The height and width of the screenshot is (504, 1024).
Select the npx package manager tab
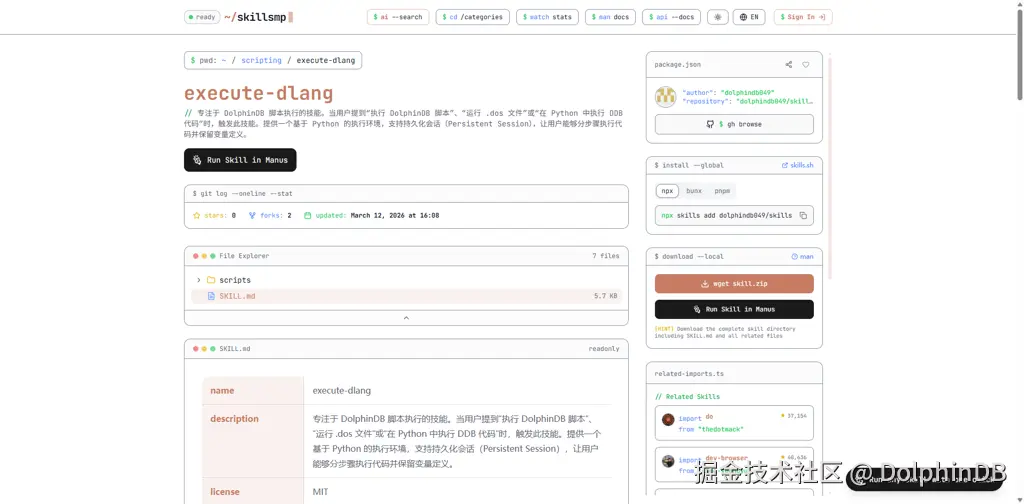[x=667, y=191]
